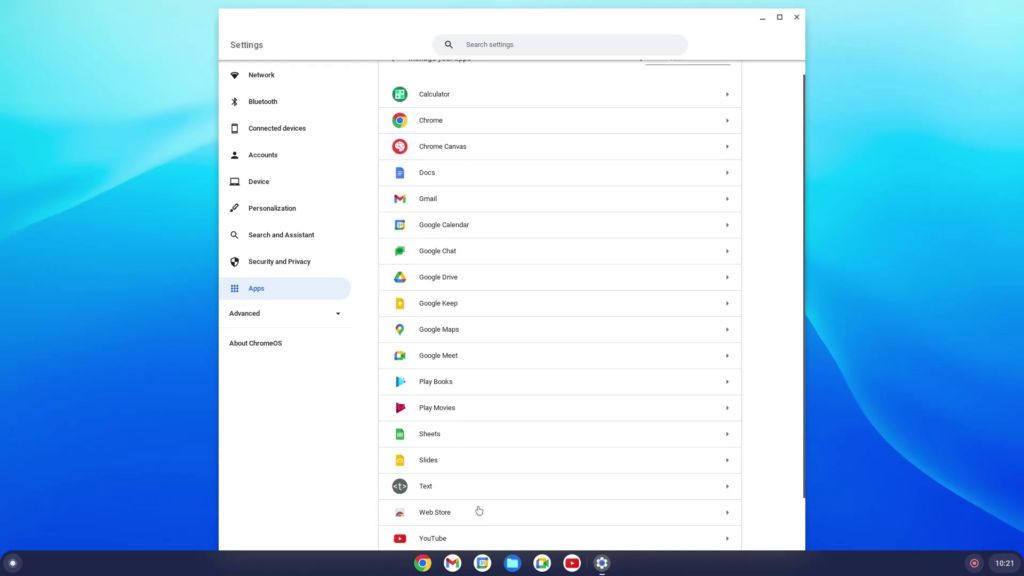The image size is (1024, 576).
Task: Open the Docs row label
Action: (x=427, y=172)
